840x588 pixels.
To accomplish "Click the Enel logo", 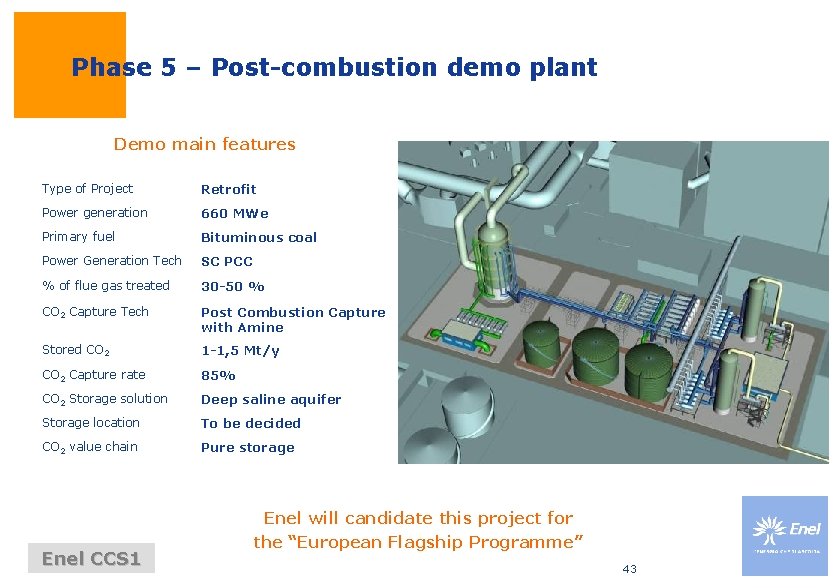I will click(x=785, y=536).
